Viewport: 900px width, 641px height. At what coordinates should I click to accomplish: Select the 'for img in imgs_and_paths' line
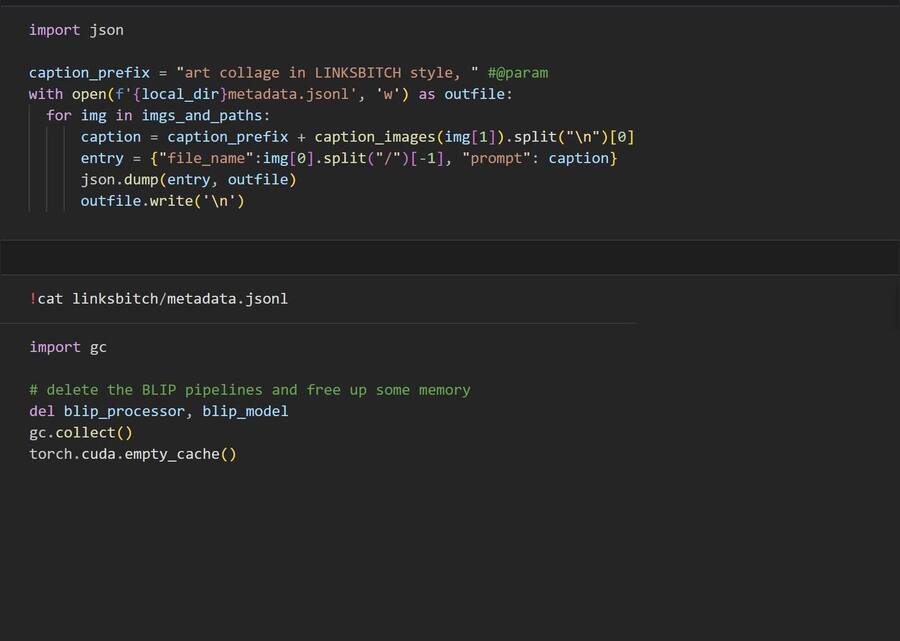click(158, 115)
